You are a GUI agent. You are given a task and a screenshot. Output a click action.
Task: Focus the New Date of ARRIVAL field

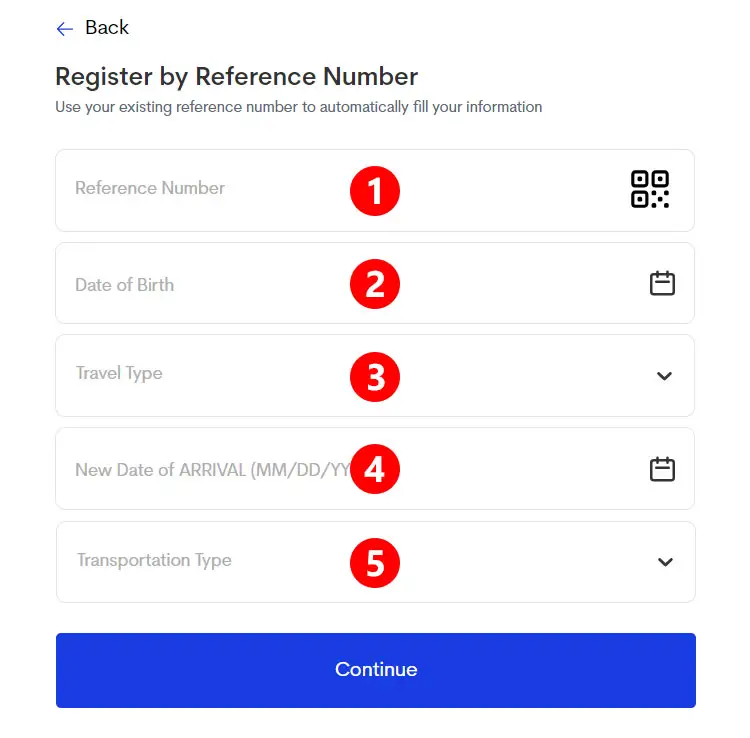(x=375, y=469)
